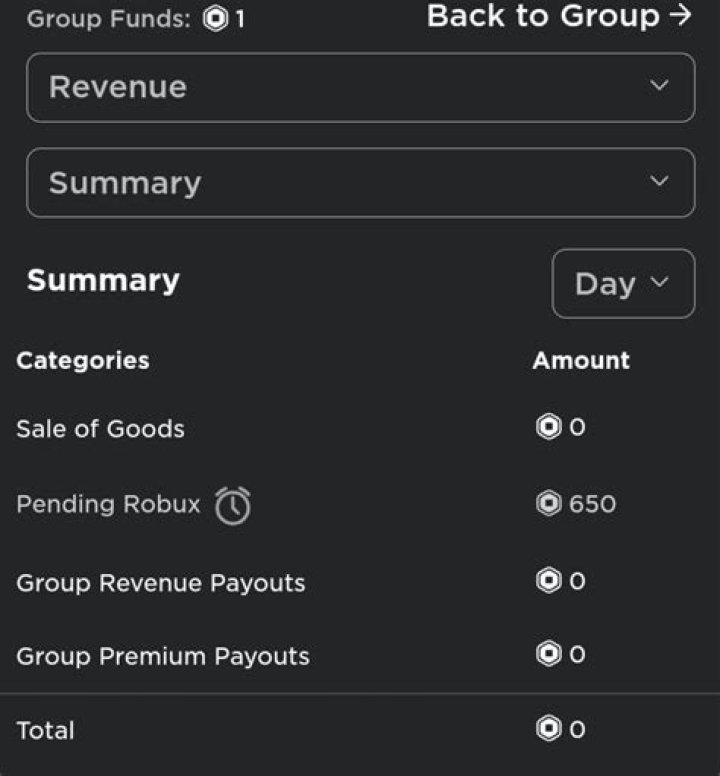Click the Robux icon in the Total row
Viewport: 720px width, 776px height.
pos(549,728)
